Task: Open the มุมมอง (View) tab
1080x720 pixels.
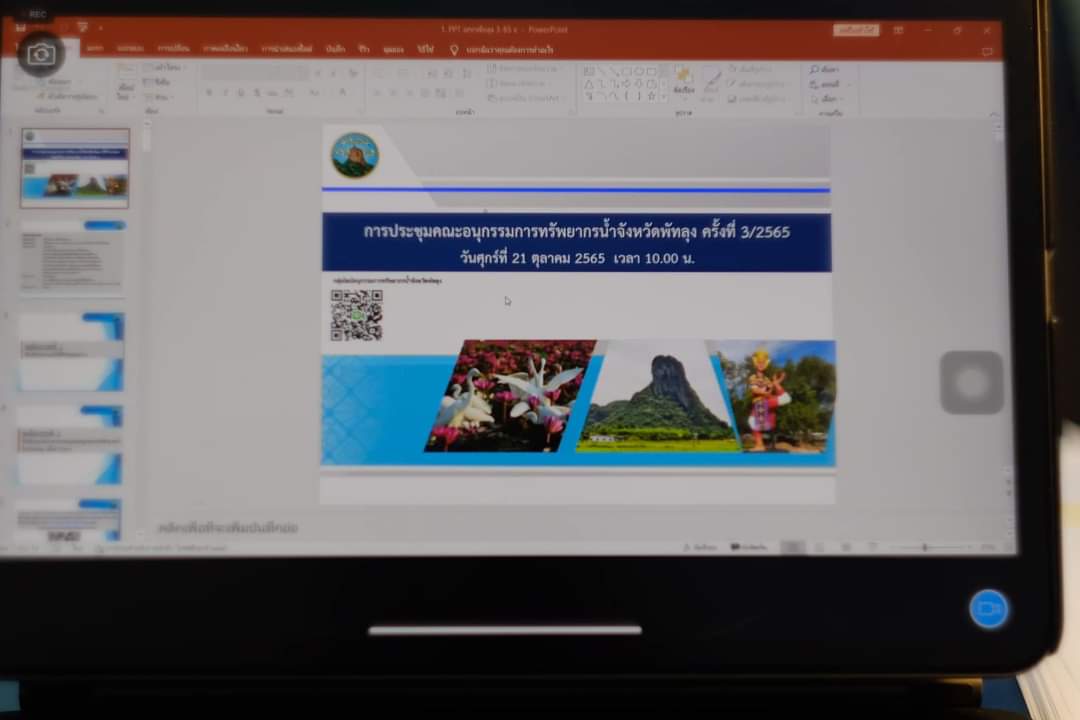Action: tap(393, 49)
